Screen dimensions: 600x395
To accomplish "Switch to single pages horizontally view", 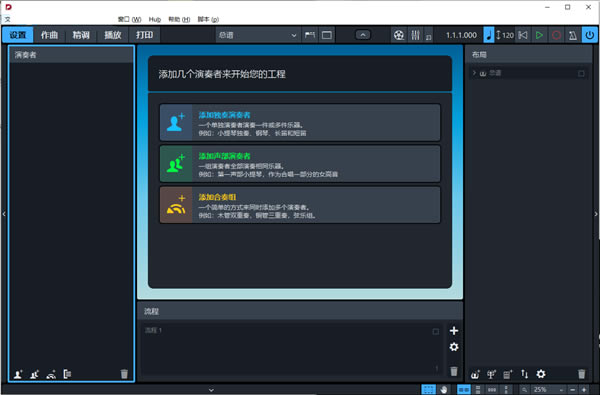I will click(x=492, y=390).
